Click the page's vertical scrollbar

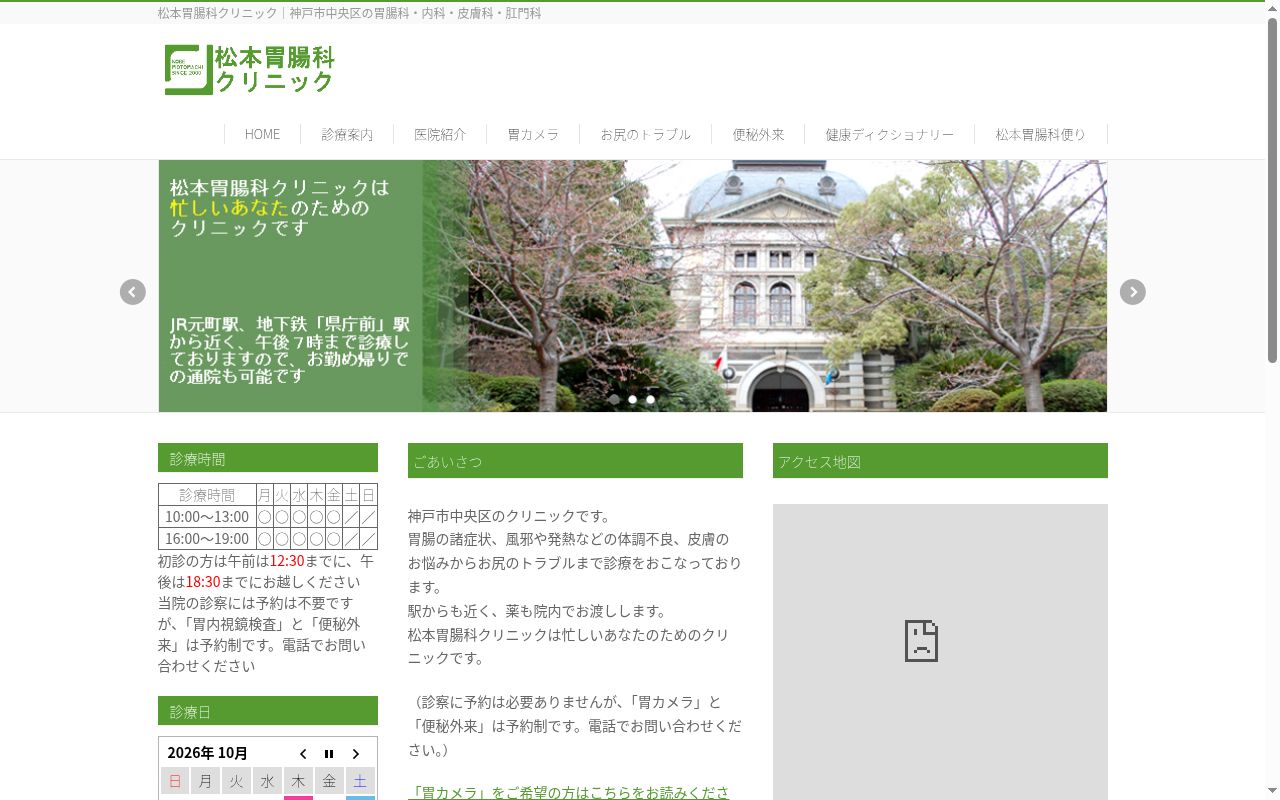coord(1272,190)
